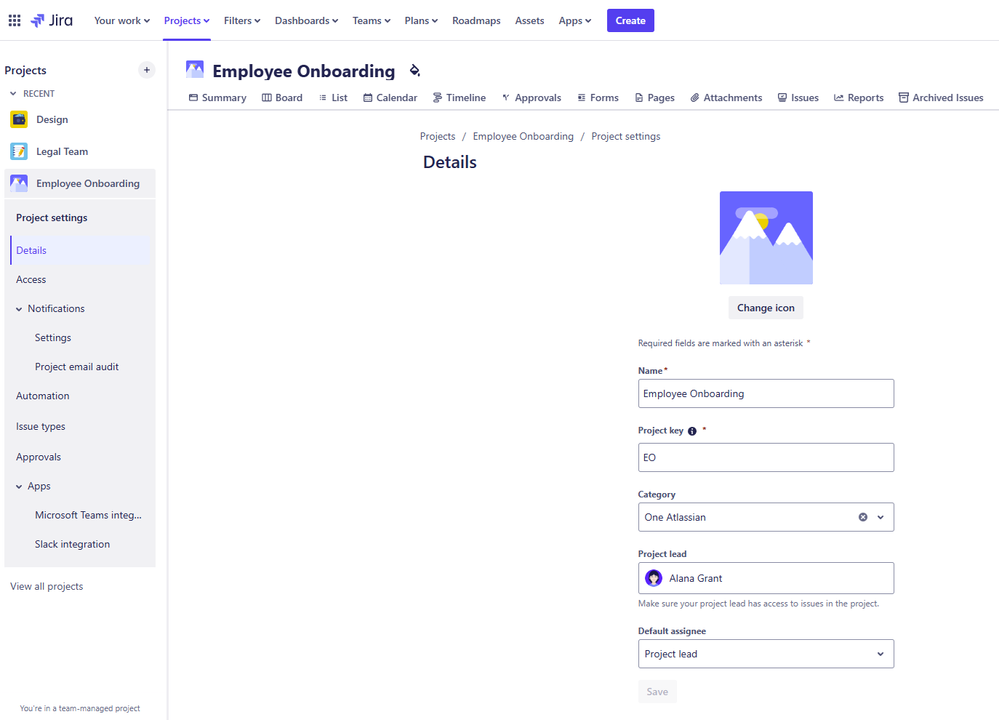Click the Save button
The image size is (999, 720).
[658, 691]
